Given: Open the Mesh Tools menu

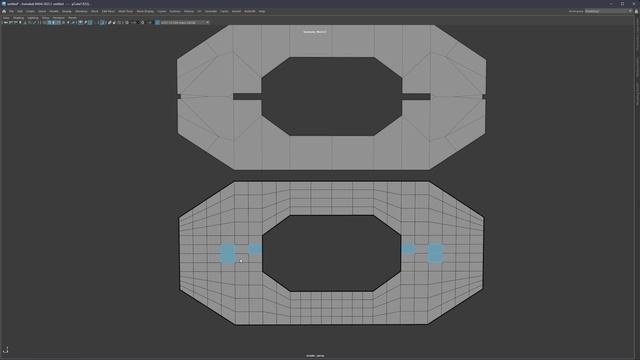Looking at the screenshot, I should (x=126, y=11).
